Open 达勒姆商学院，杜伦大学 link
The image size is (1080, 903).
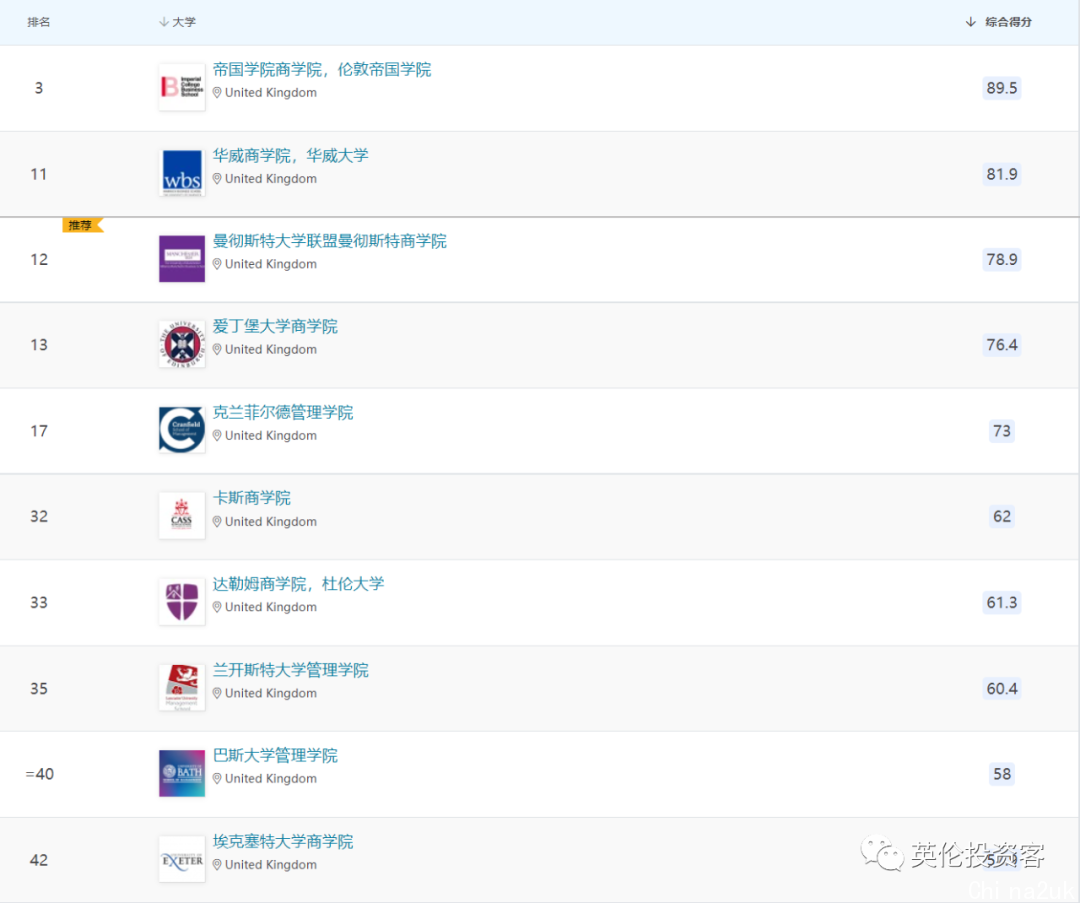pos(298,584)
